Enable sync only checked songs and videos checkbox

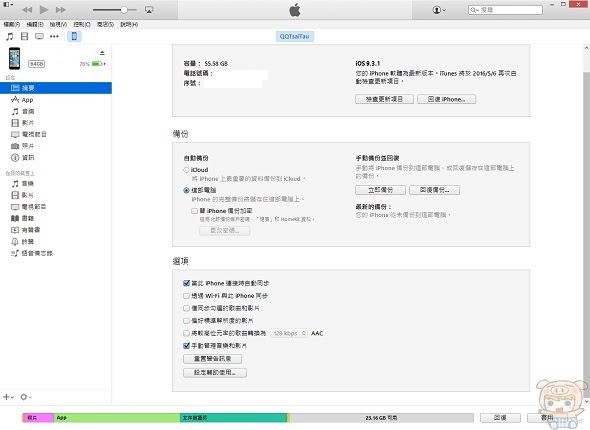tap(186, 308)
